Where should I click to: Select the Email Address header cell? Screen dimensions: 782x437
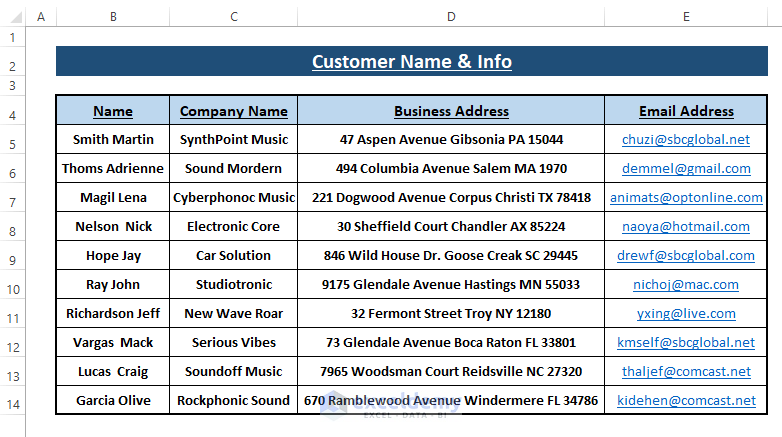(686, 110)
